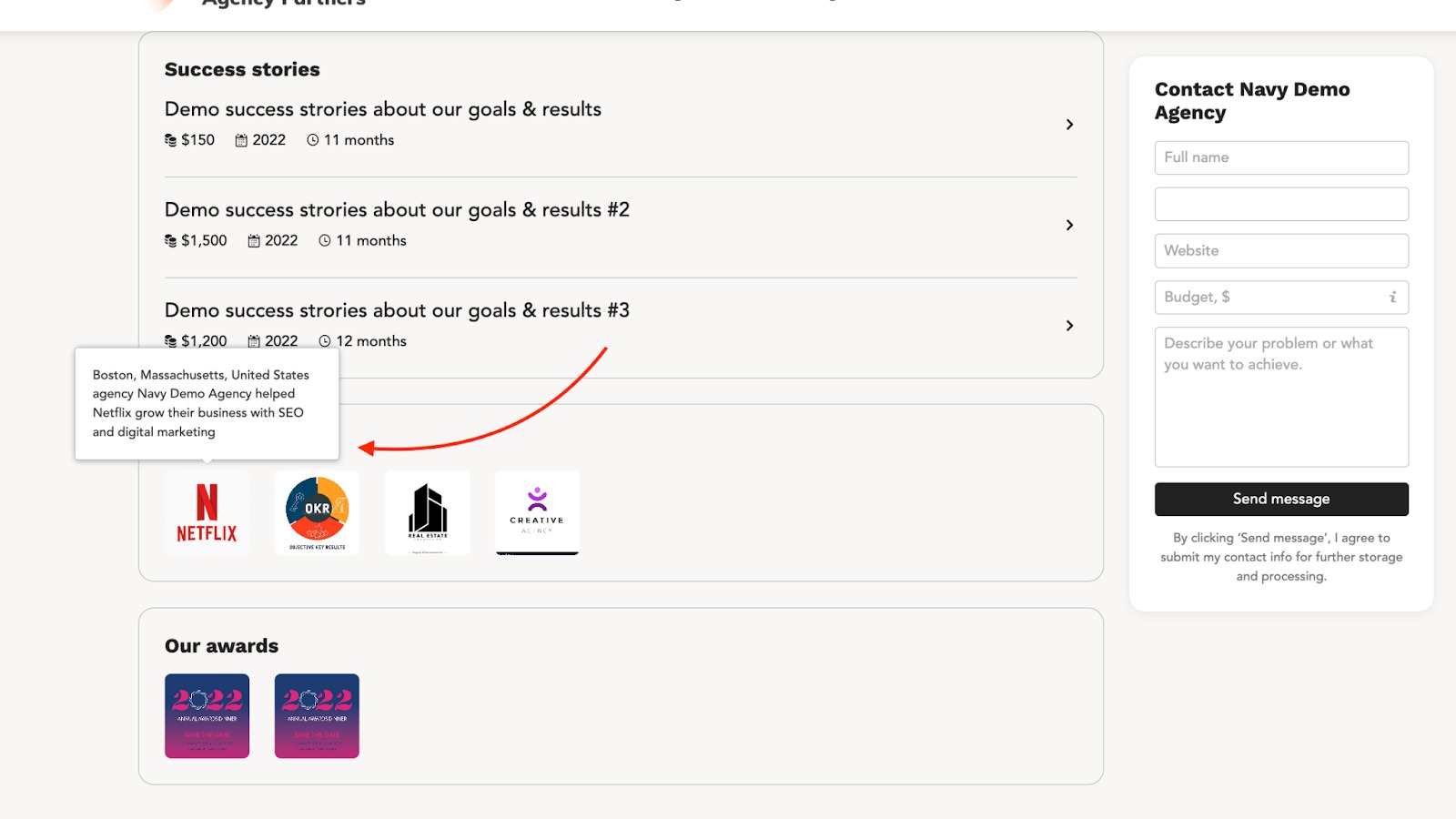Expand success story #3 chevron

pos(1069,326)
